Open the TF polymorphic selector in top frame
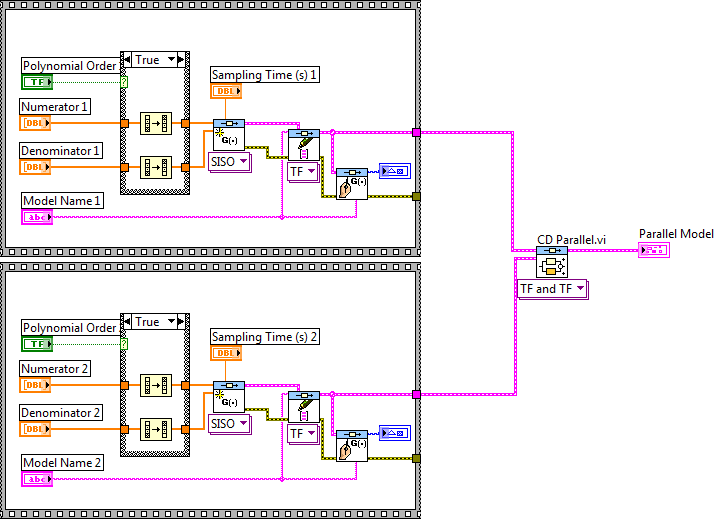Image resolution: width=716 pixels, height=519 pixels. click(x=303, y=172)
